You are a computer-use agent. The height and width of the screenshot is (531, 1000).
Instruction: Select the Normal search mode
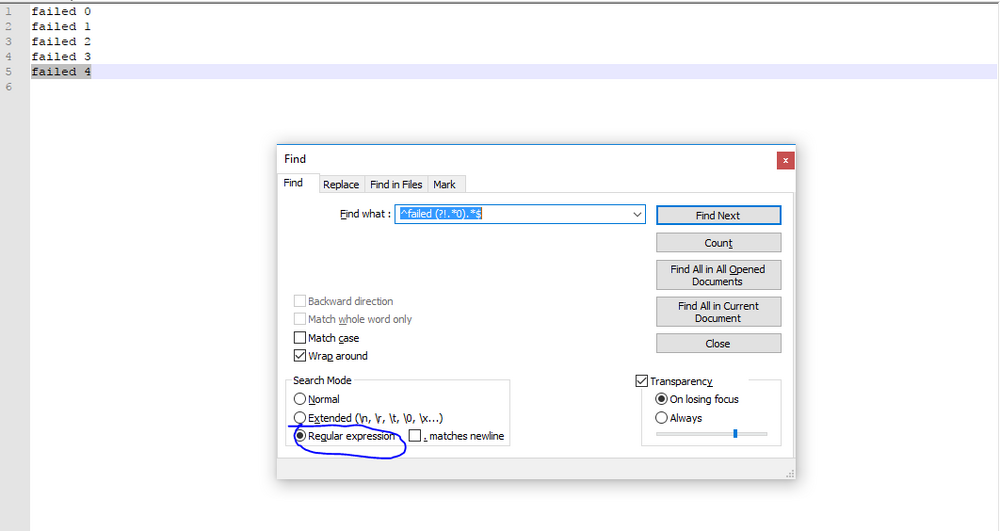click(x=300, y=399)
